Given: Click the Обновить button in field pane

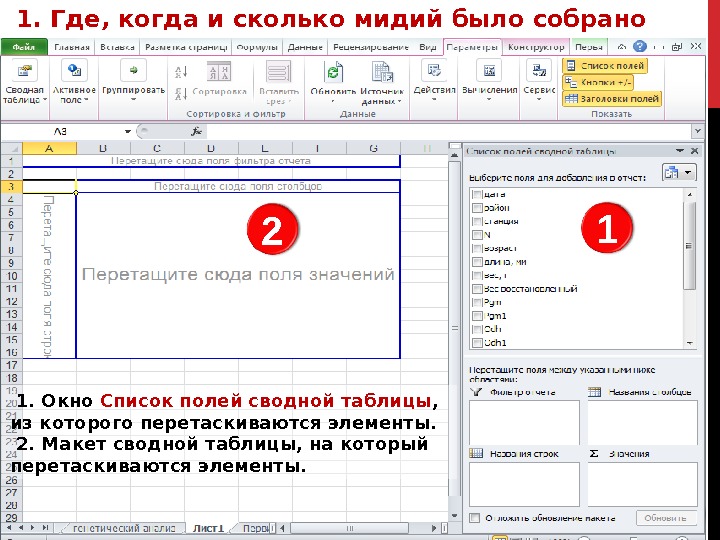Looking at the screenshot, I should (665, 518).
